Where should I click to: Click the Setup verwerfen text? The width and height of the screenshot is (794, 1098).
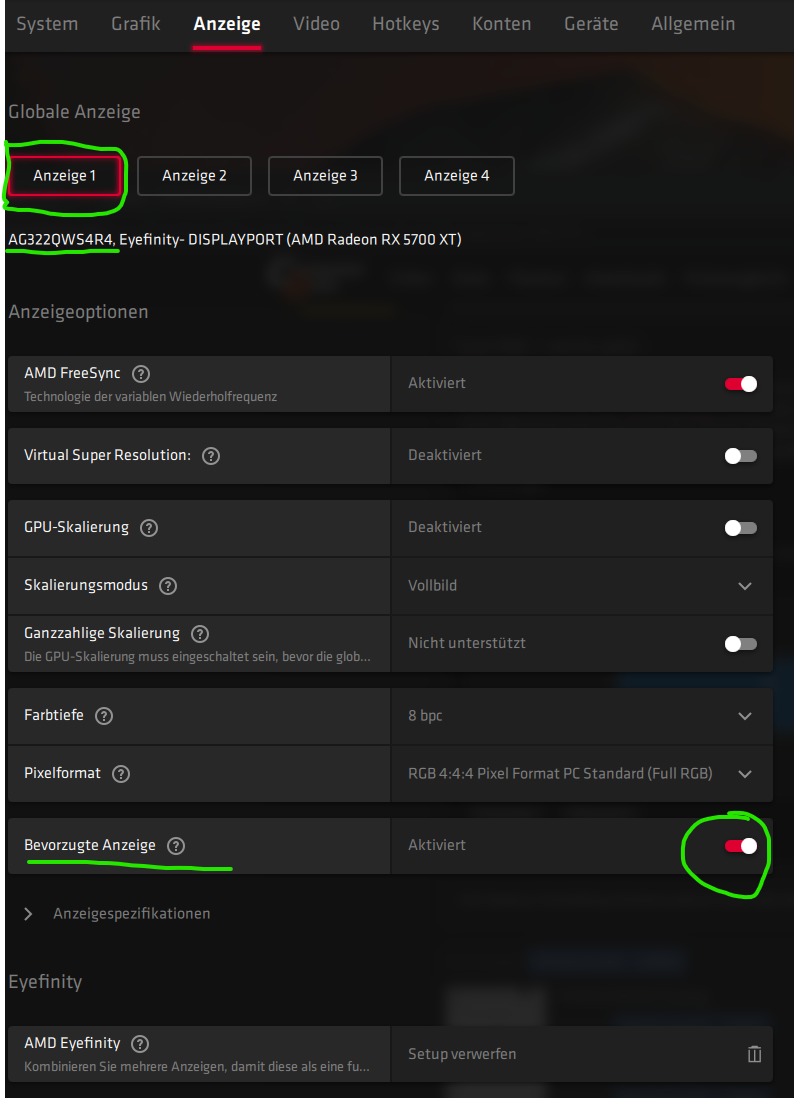click(462, 1054)
